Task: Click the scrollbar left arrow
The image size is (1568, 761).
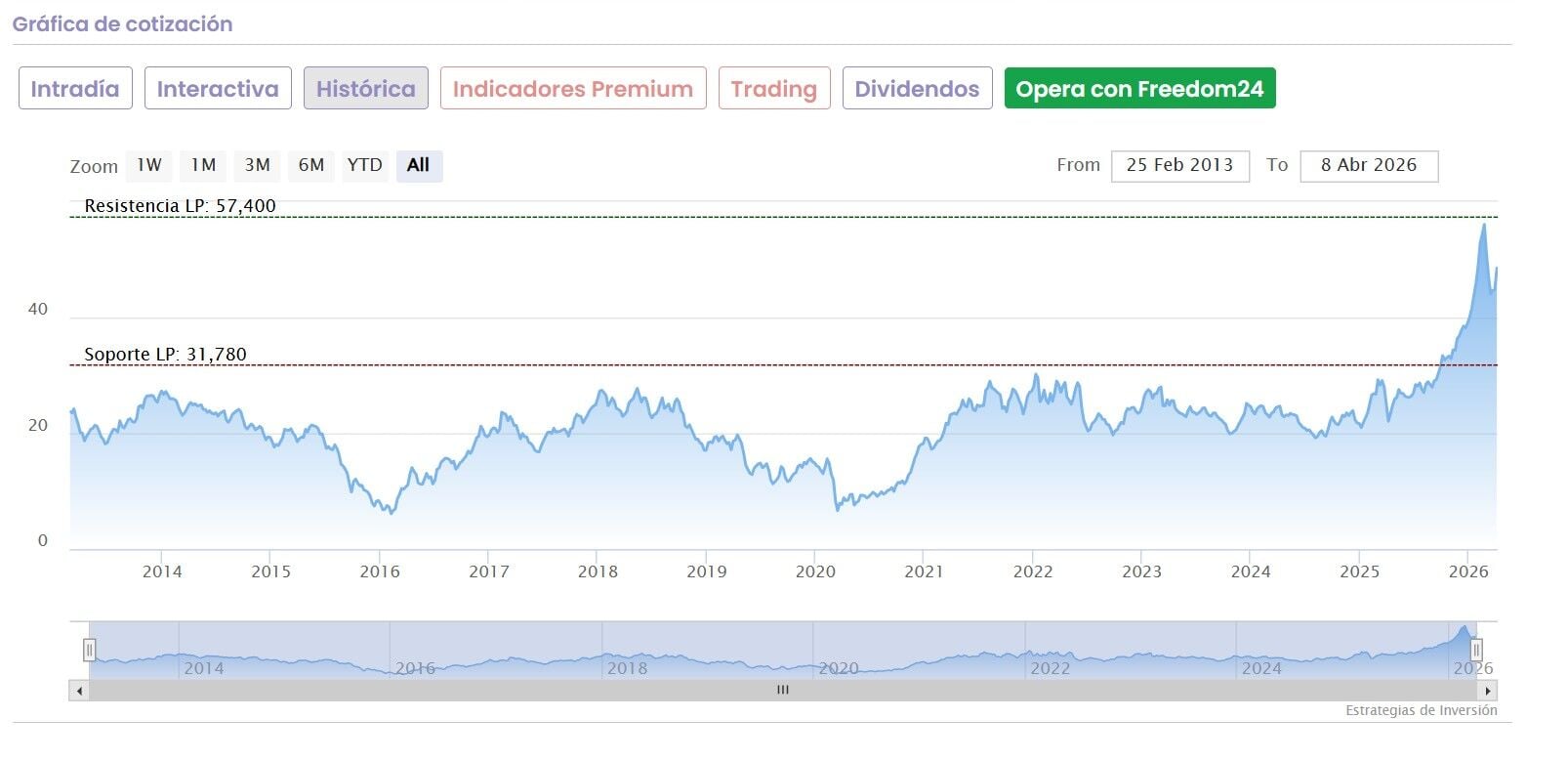Action: 79,691
